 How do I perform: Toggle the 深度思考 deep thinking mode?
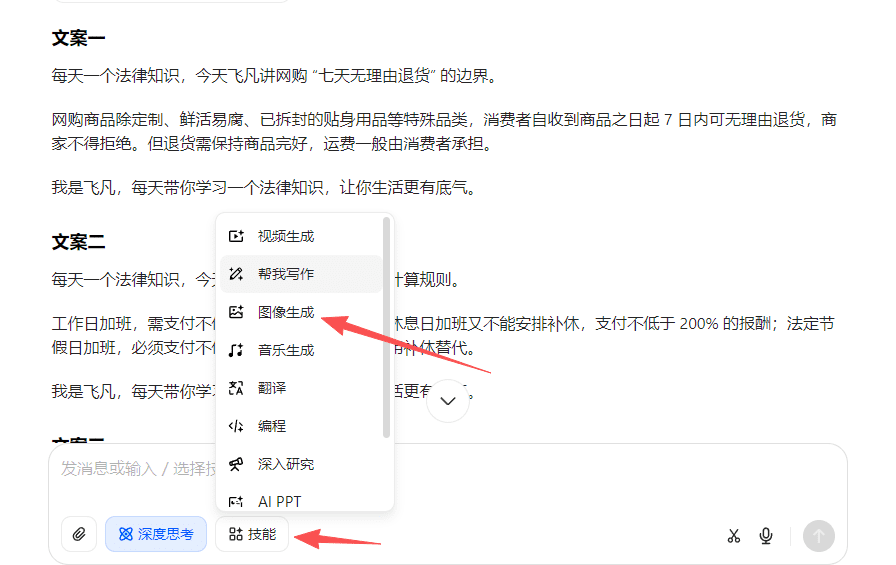(x=156, y=535)
